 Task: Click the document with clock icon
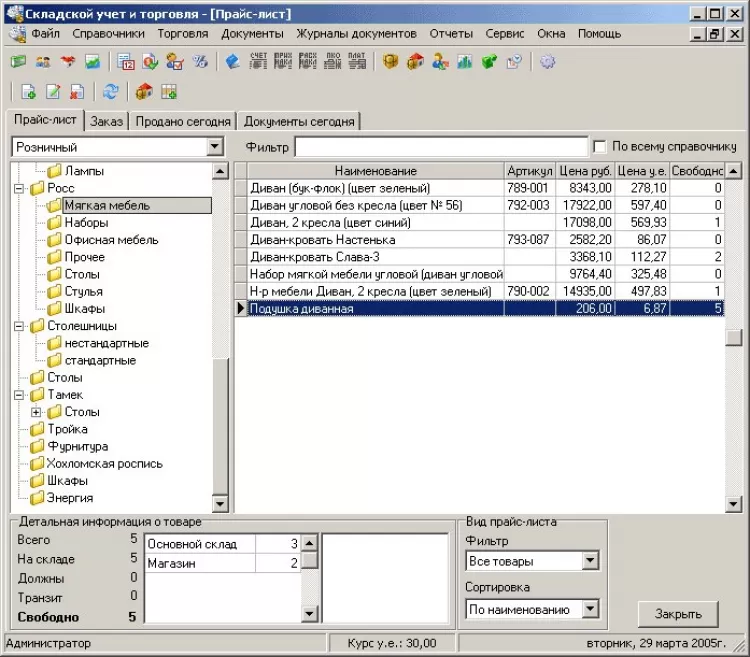click(x=514, y=62)
